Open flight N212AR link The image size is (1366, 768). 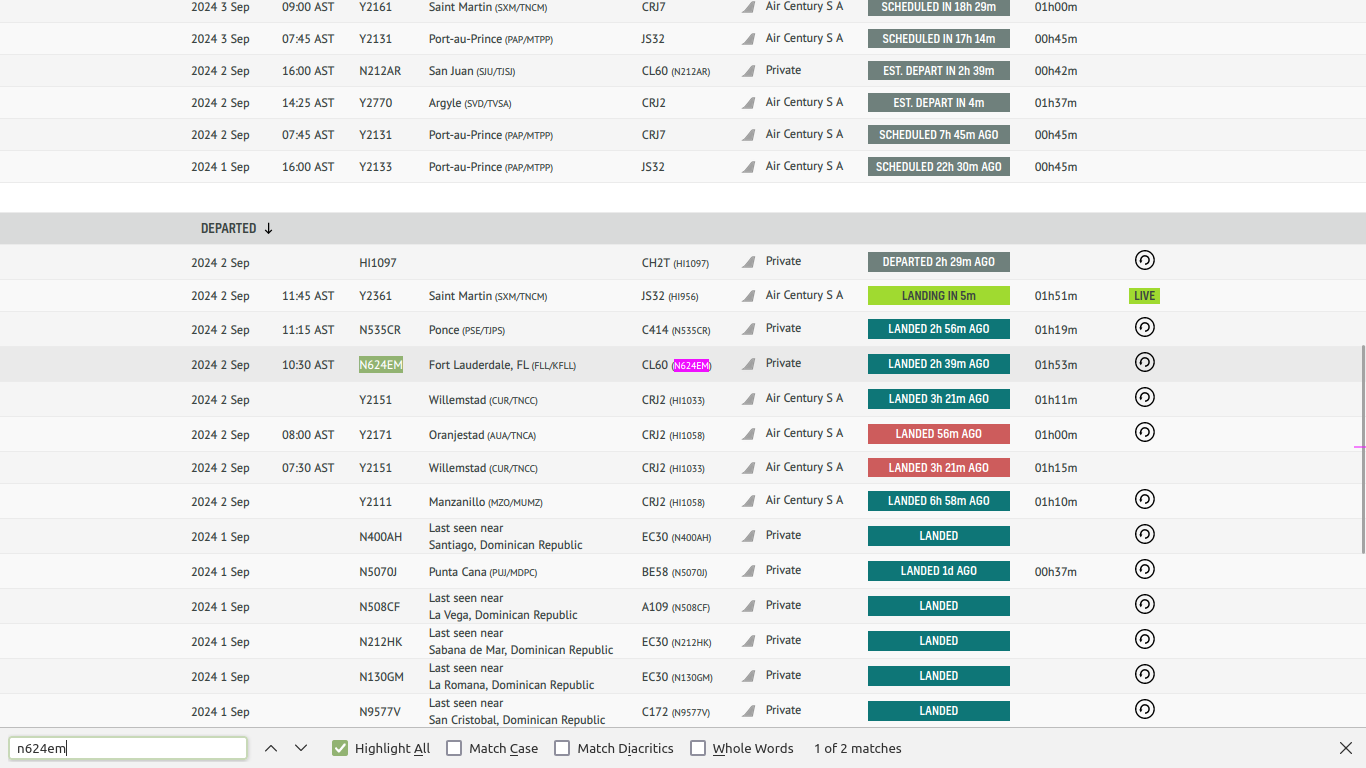click(x=380, y=71)
